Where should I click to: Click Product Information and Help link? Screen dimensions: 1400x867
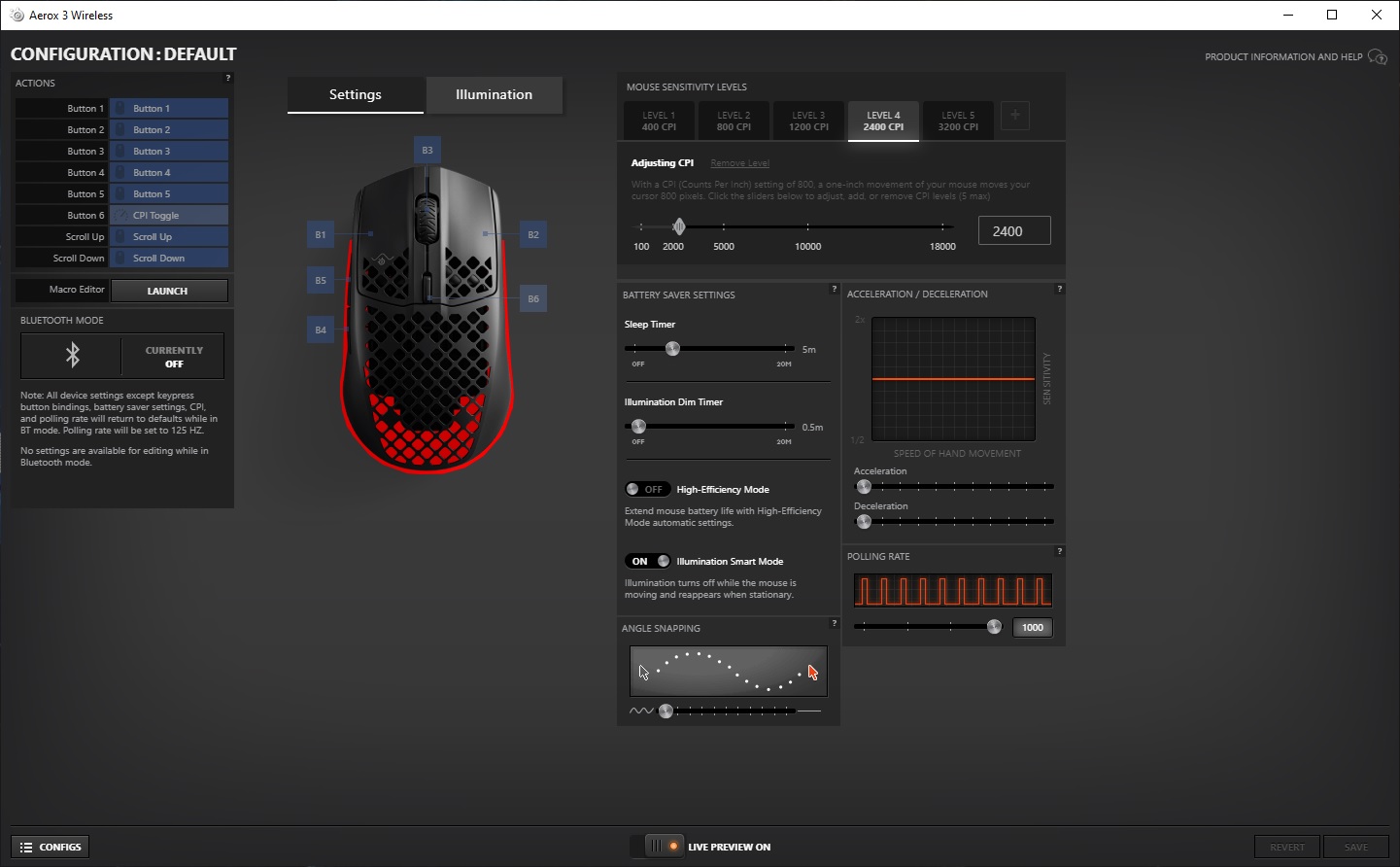(1283, 57)
